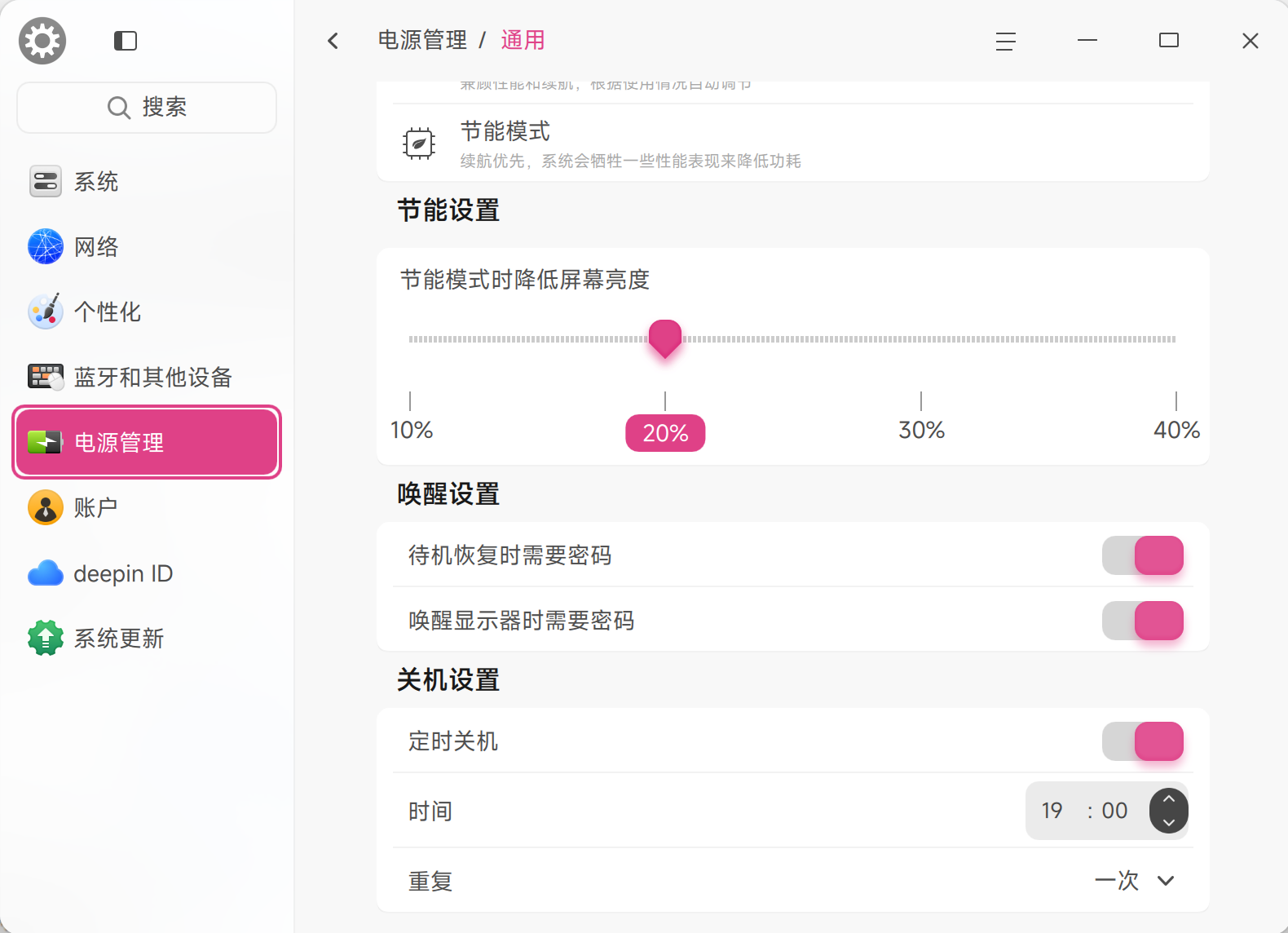Open the 账户 section in sidebar

coord(96,507)
